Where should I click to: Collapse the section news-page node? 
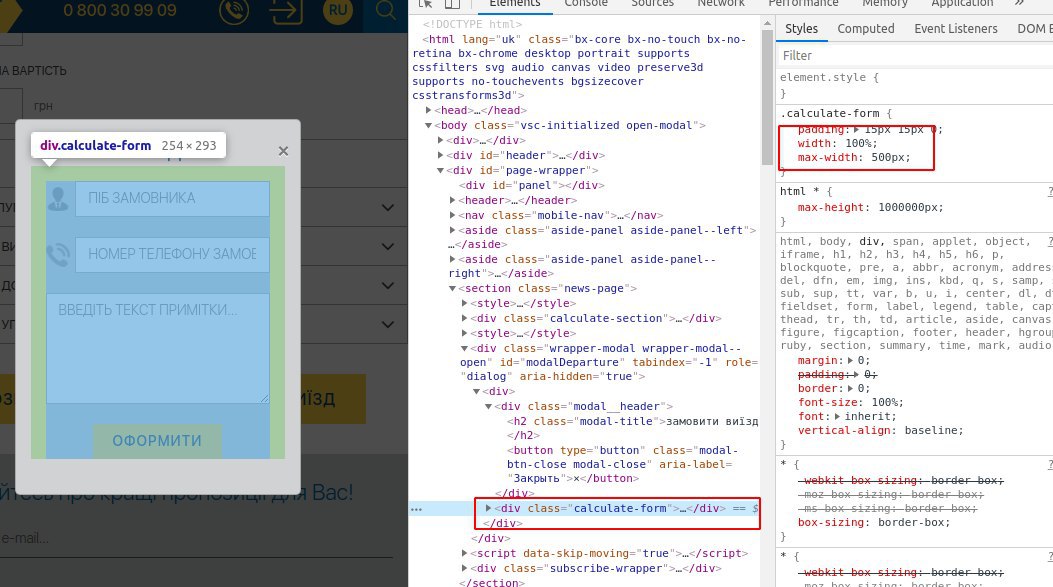[x=453, y=289]
